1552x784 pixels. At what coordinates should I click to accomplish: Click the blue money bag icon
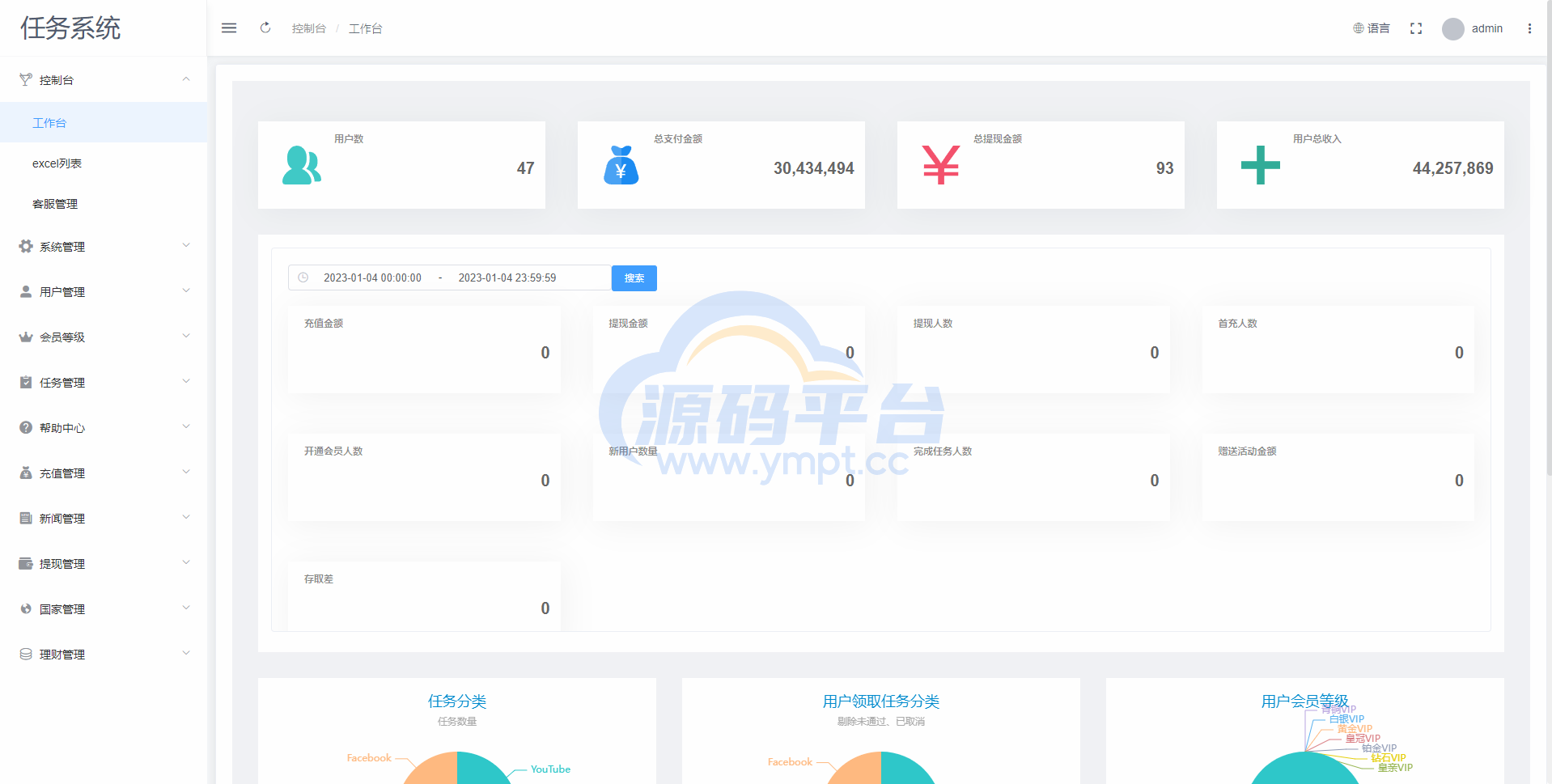(621, 165)
